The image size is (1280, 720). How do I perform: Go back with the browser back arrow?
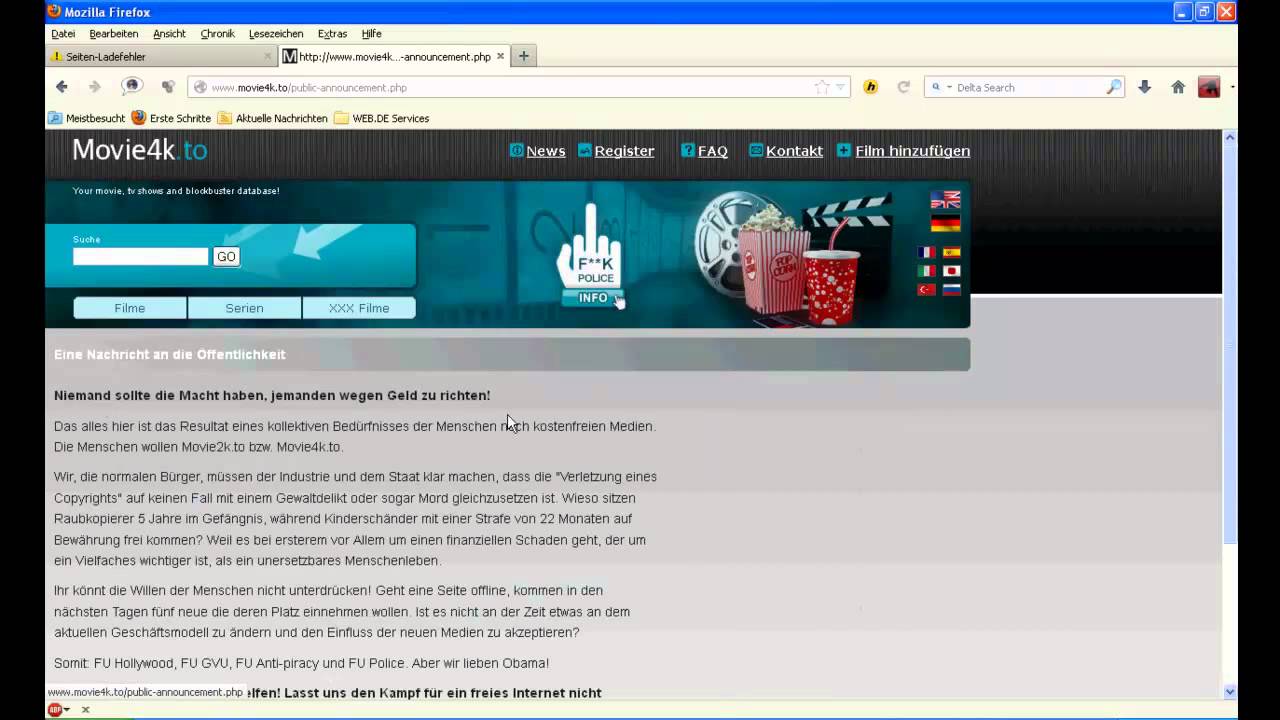pos(62,87)
